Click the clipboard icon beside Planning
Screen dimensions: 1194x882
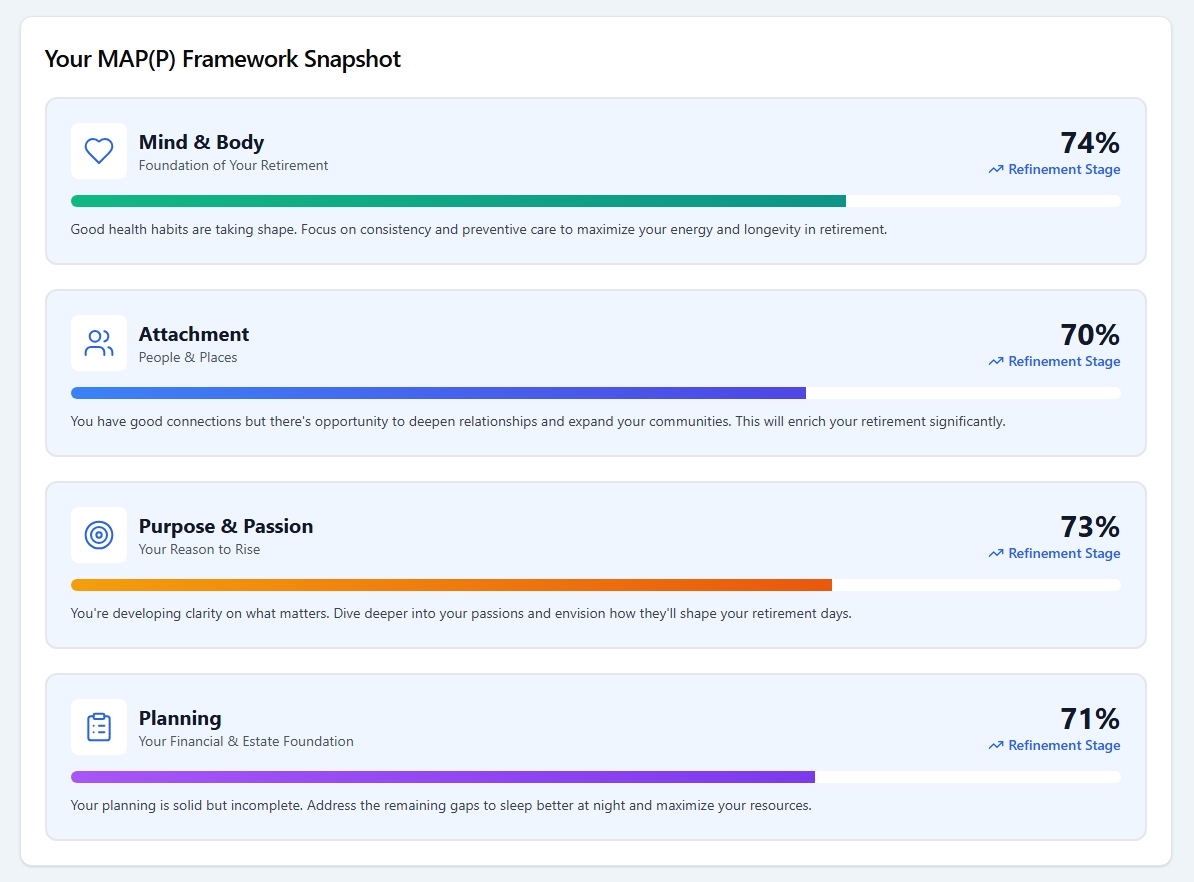coord(99,727)
